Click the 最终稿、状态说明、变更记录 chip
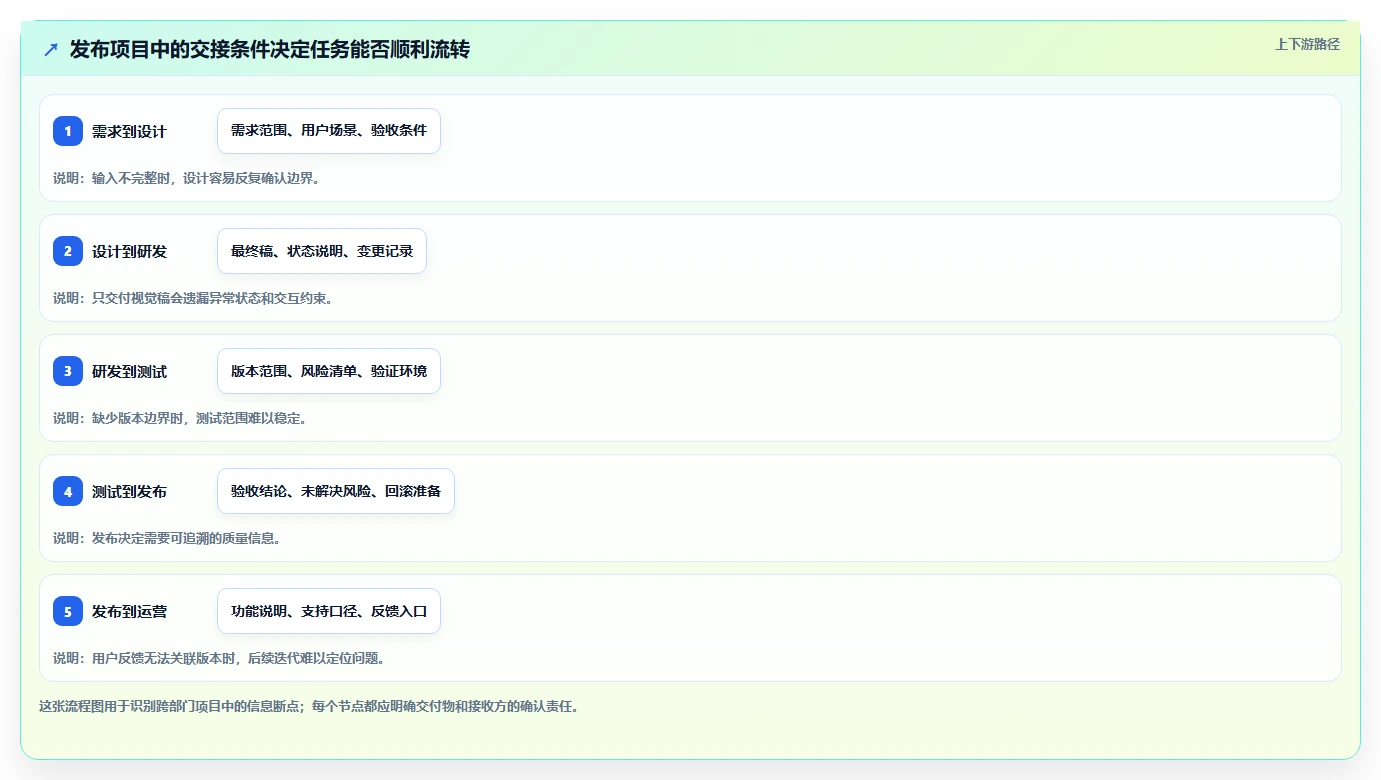The height and width of the screenshot is (780, 1381). [x=322, y=251]
